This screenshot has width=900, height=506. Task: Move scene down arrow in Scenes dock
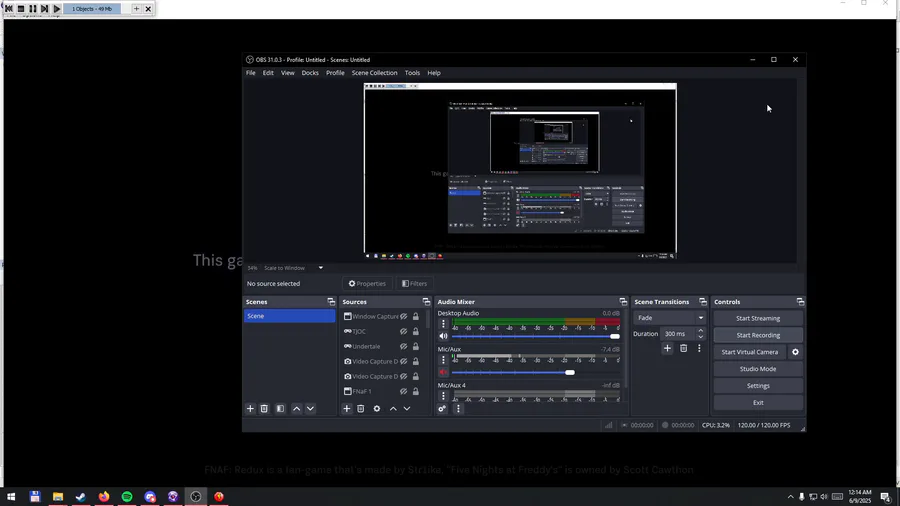(310, 408)
